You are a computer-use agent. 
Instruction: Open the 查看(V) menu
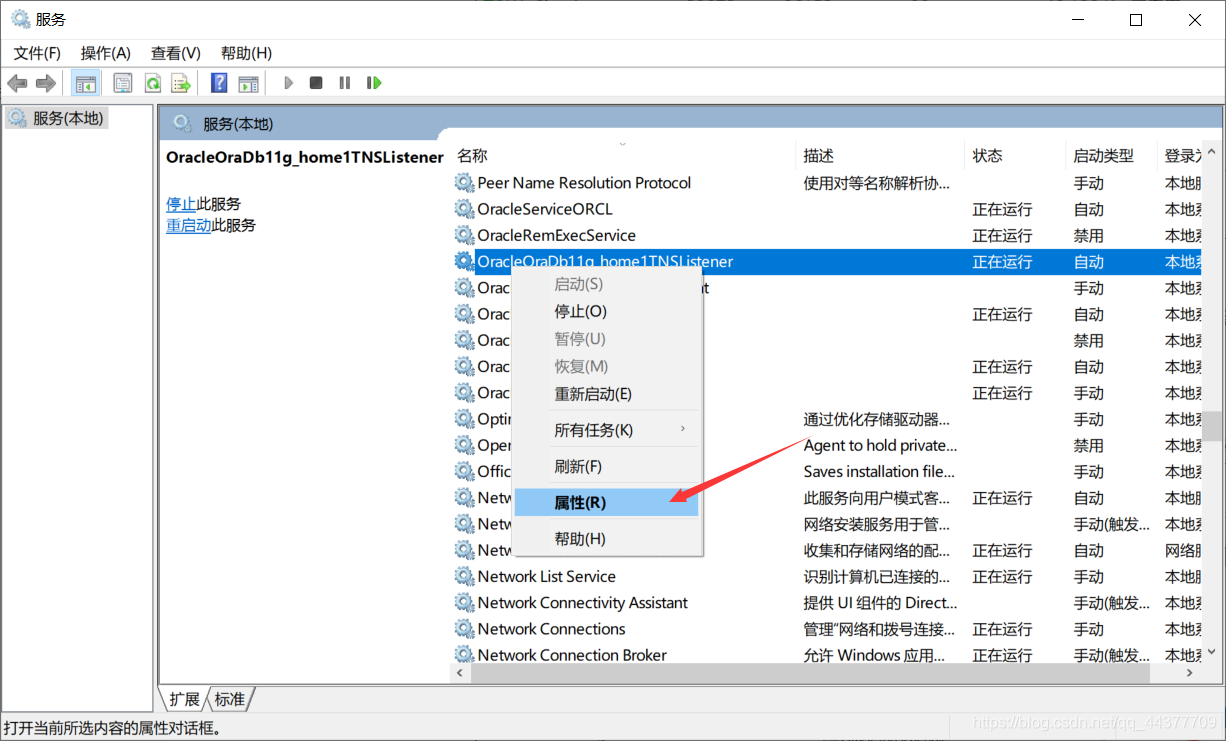(x=176, y=53)
